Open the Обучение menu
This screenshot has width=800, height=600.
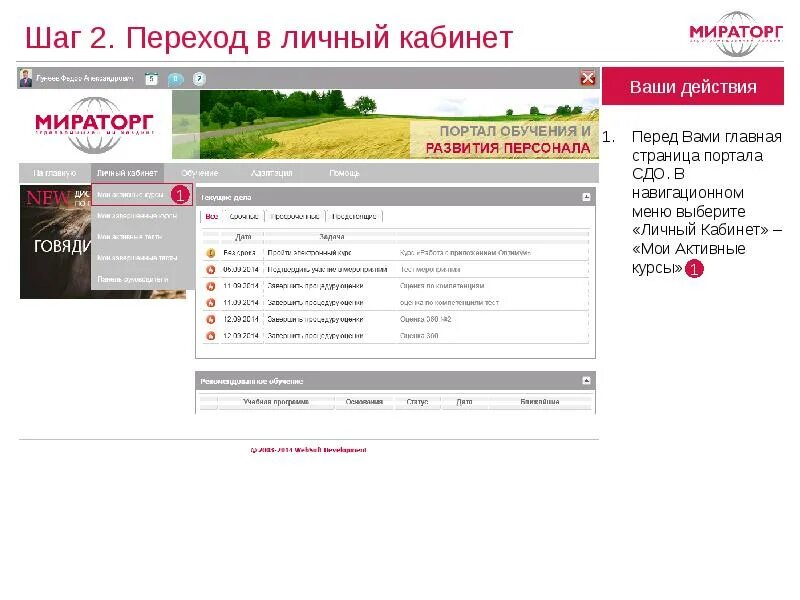[199, 173]
